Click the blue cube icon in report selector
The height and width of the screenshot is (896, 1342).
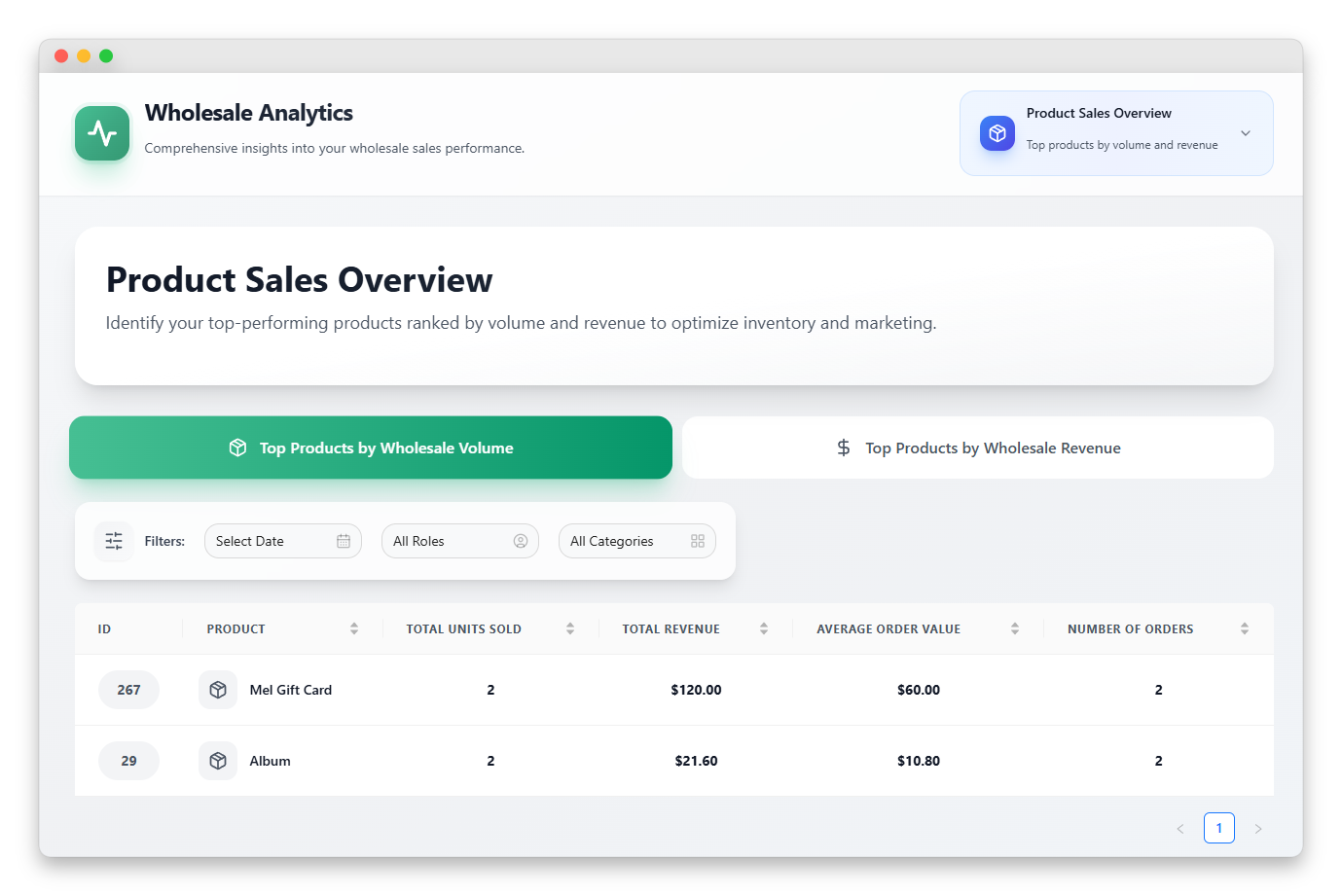997,133
